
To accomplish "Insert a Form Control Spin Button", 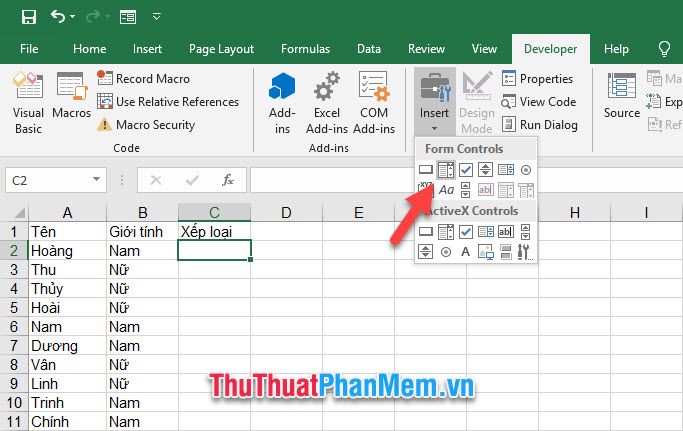I will pos(485,170).
